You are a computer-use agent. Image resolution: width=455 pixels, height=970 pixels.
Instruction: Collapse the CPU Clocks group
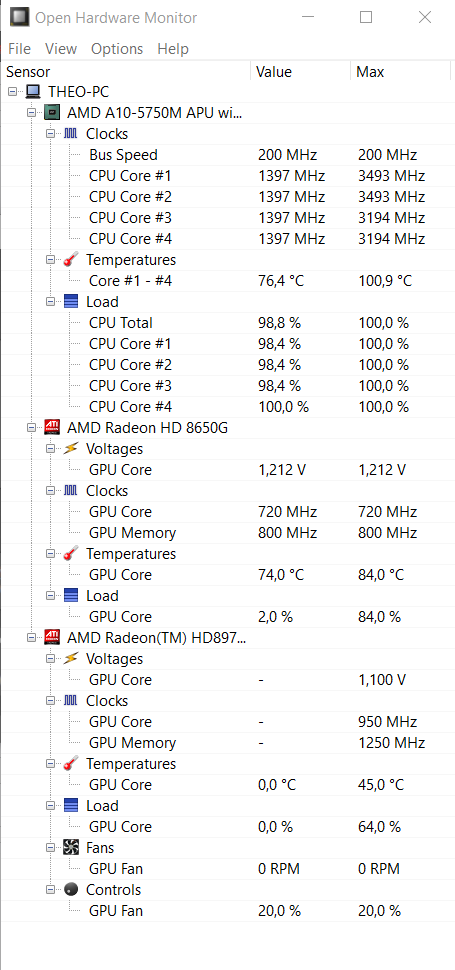pyautogui.click(x=51, y=134)
